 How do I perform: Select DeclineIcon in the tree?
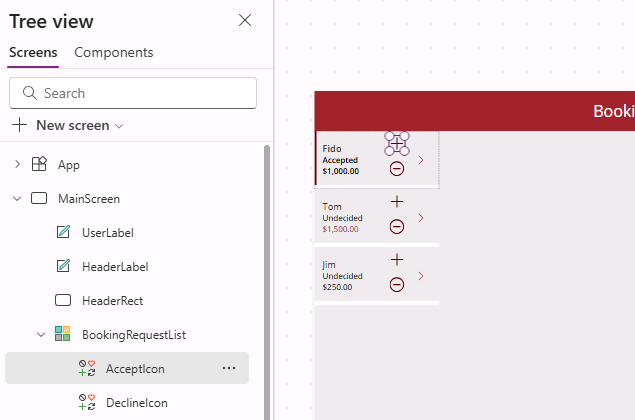135,402
